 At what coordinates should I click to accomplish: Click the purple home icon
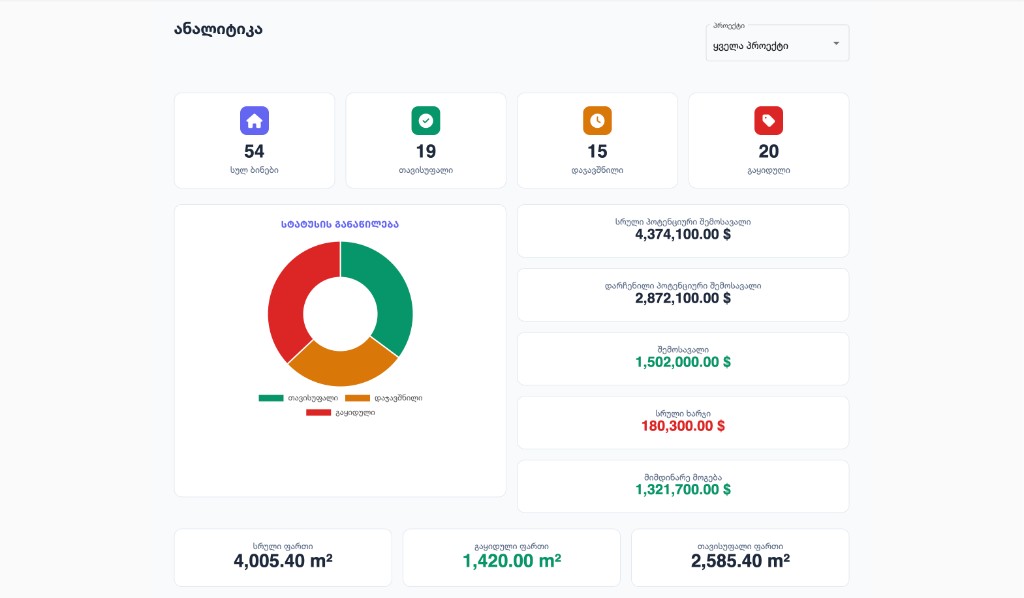coord(254,121)
